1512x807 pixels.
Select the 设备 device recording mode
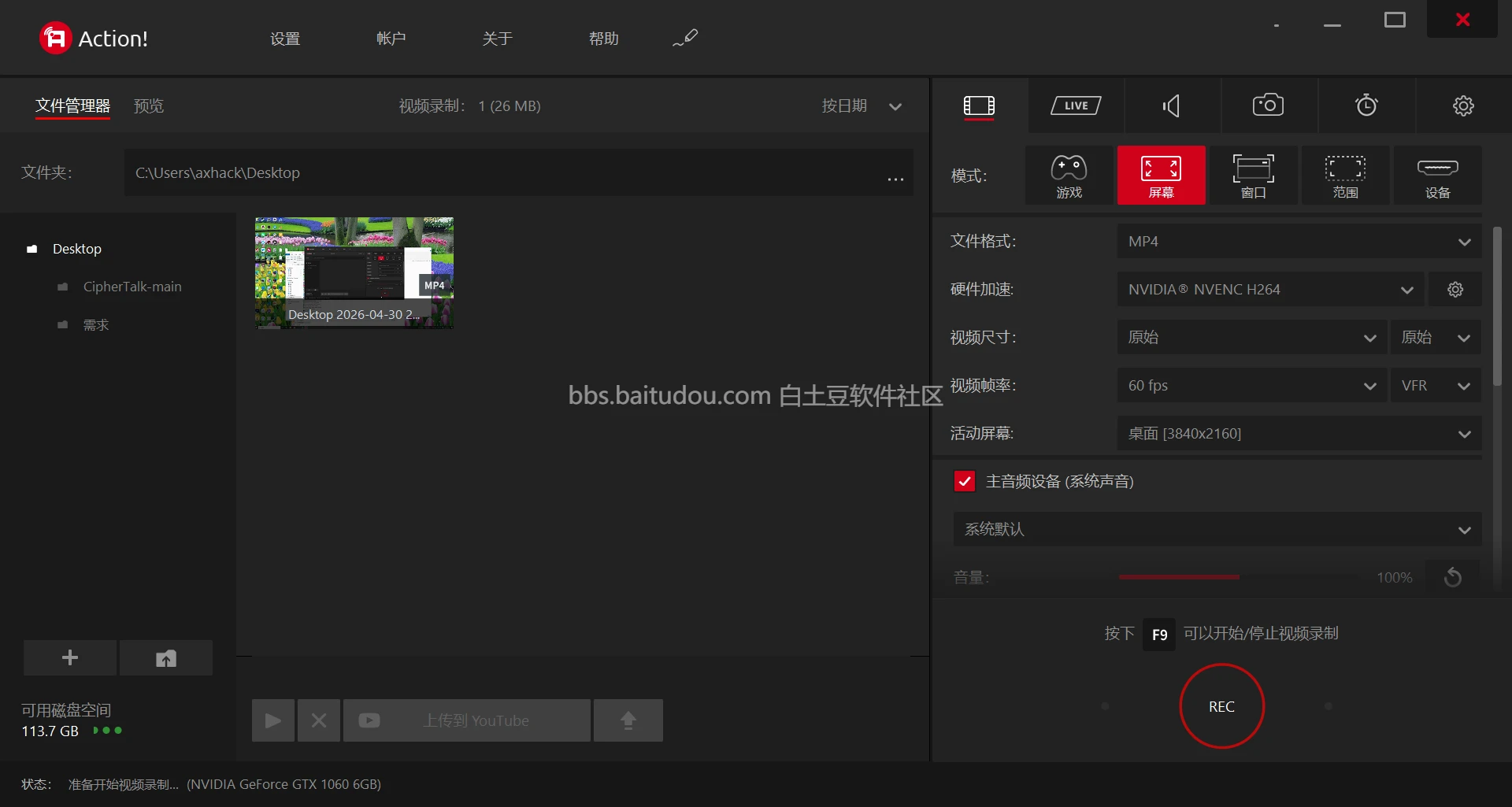pyautogui.click(x=1437, y=176)
